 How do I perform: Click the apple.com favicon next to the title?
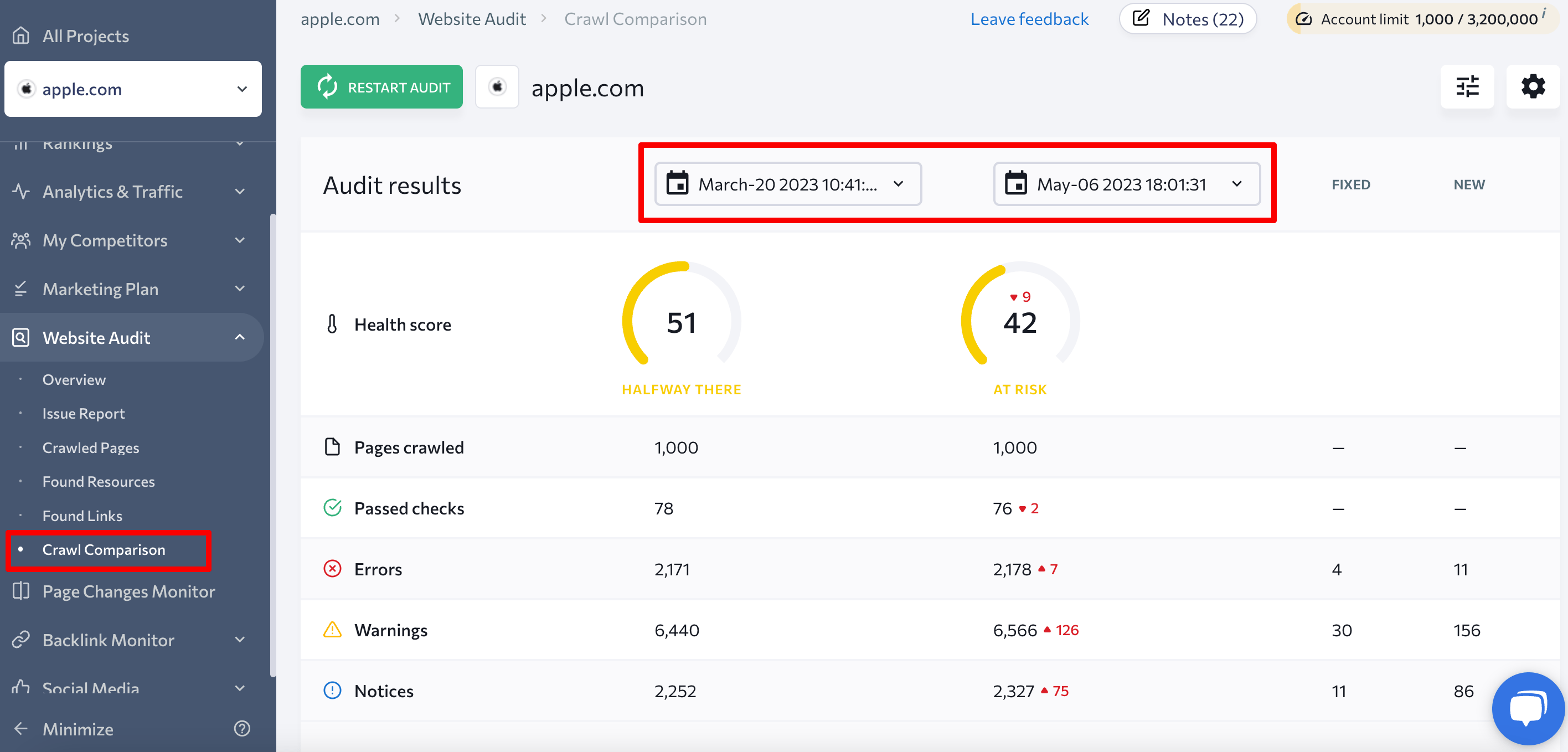(x=497, y=86)
